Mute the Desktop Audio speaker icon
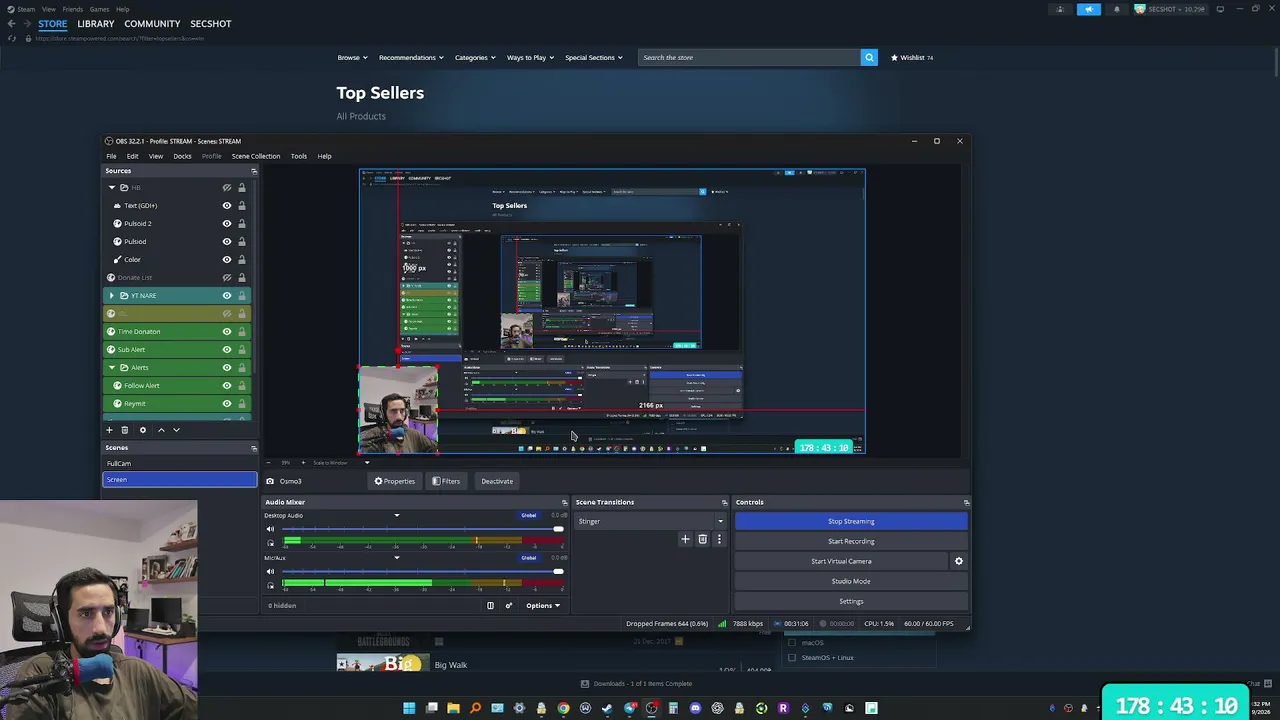 tap(270, 529)
